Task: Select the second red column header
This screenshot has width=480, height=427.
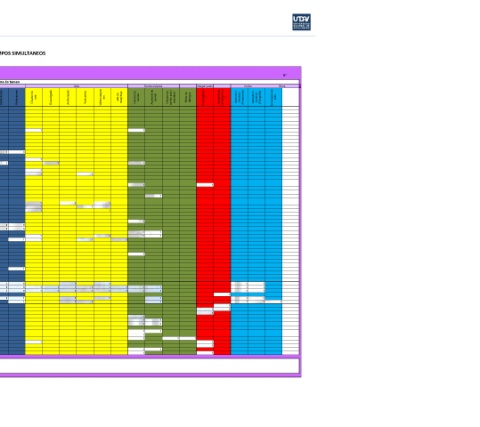Action: (x=222, y=97)
